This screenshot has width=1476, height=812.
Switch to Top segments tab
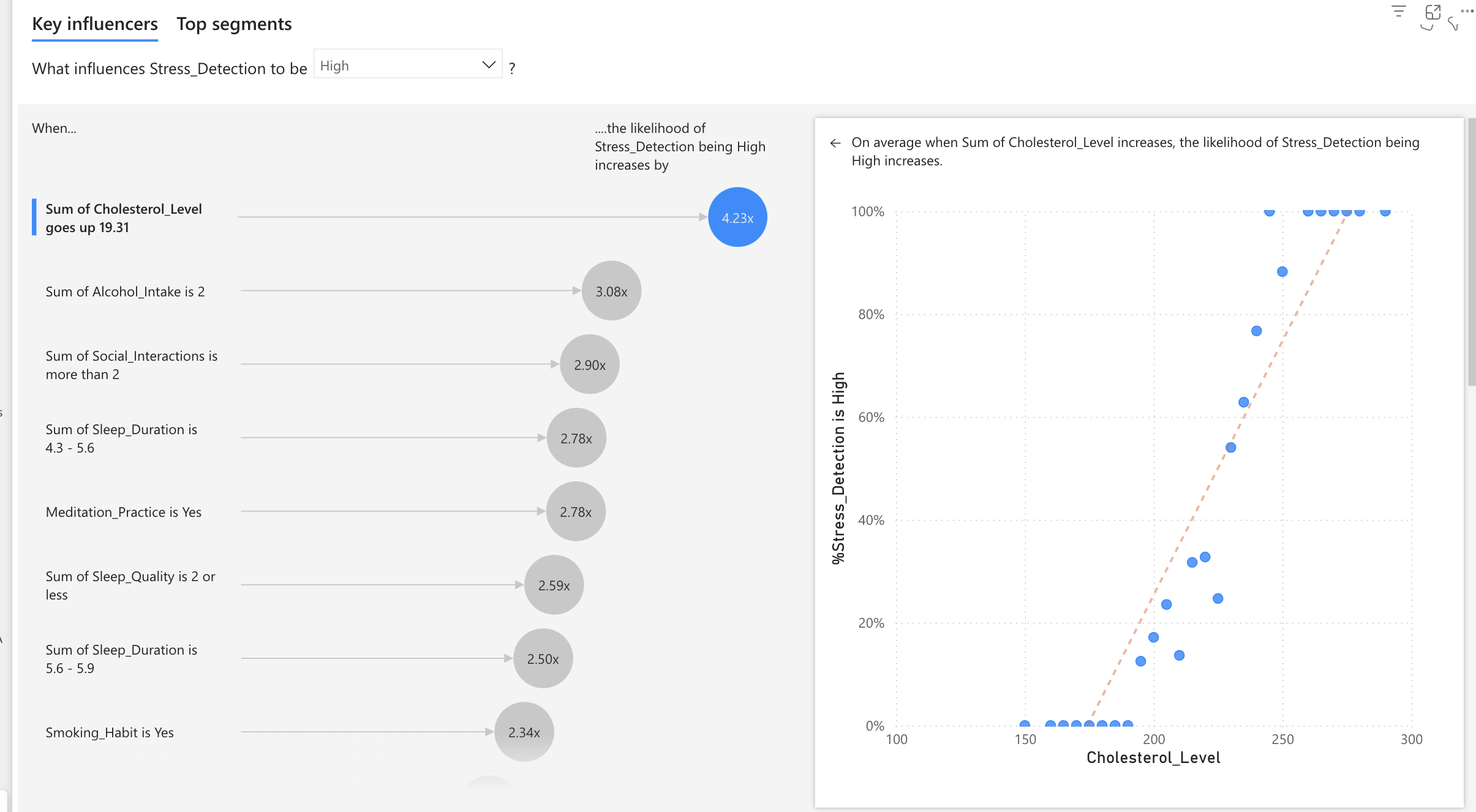click(x=234, y=24)
